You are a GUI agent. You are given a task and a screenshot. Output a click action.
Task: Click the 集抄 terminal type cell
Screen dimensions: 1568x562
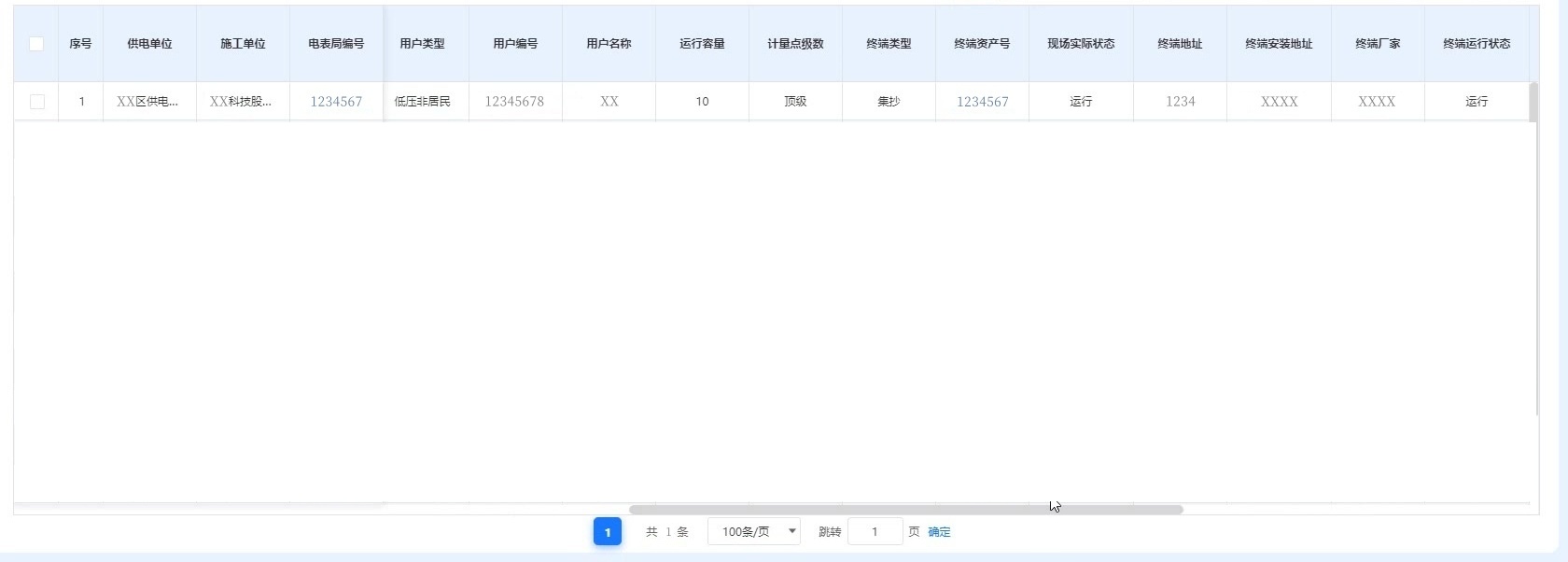pyautogui.click(x=889, y=102)
